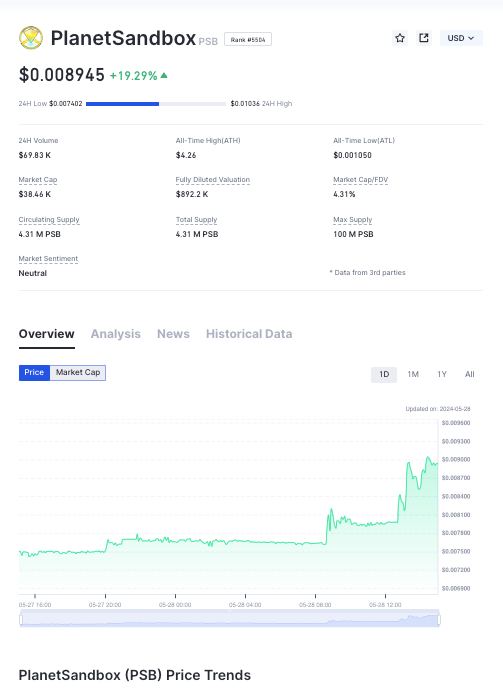Image resolution: width=503 pixels, height=689 pixels.
Task: Set chart range to All
Action: 470,374
